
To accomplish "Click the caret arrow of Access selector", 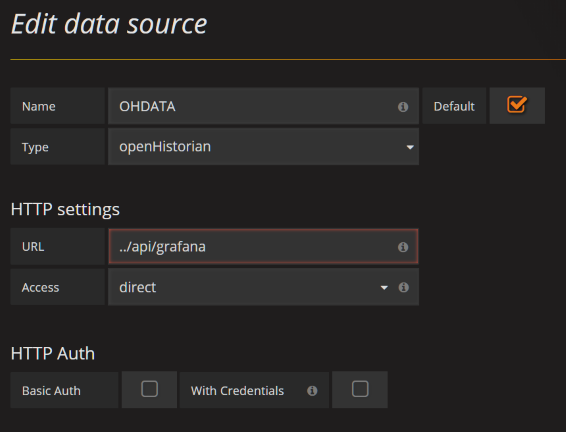I will point(384,288).
